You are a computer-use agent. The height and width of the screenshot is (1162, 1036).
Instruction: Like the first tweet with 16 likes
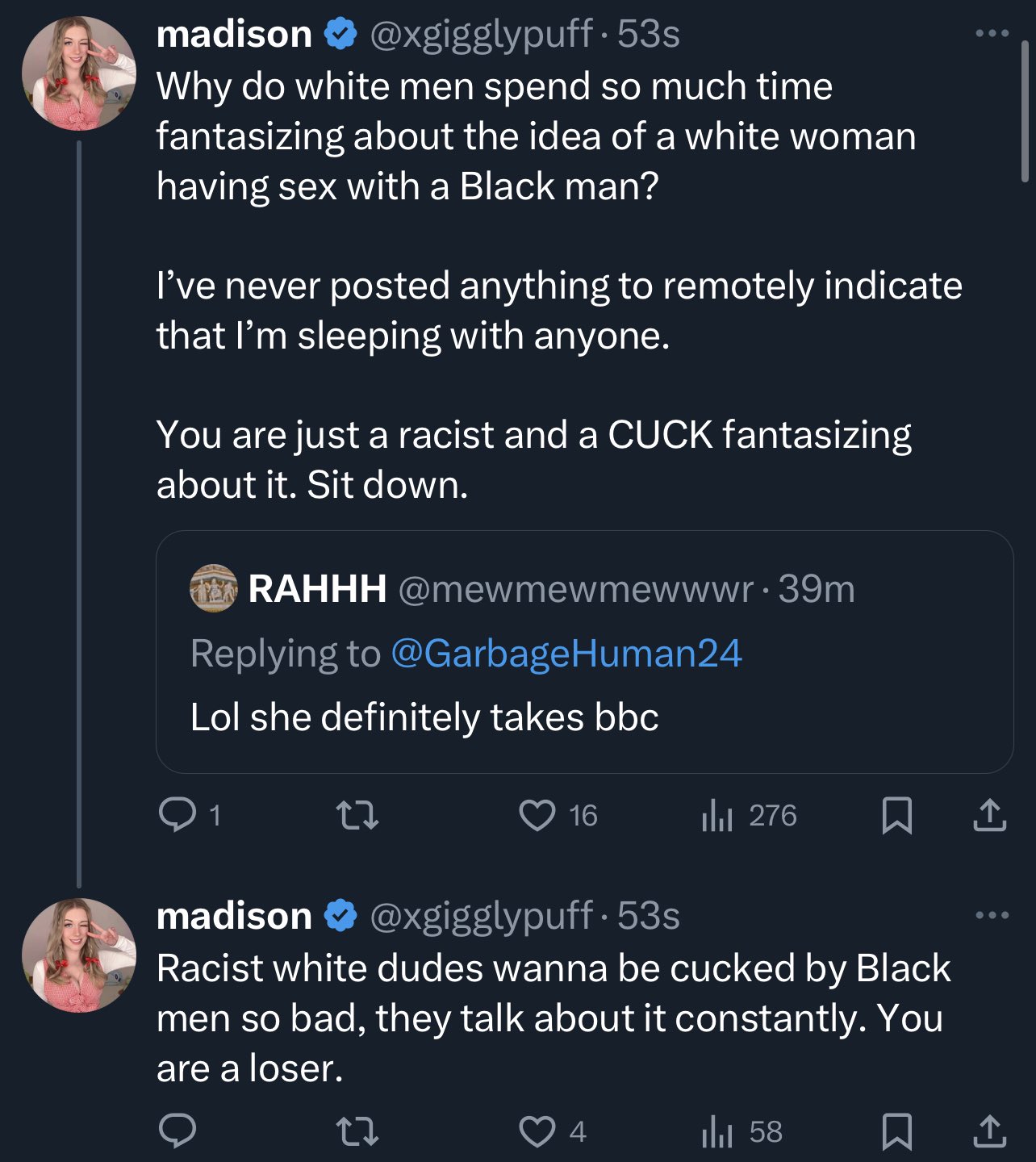pos(537,815)
